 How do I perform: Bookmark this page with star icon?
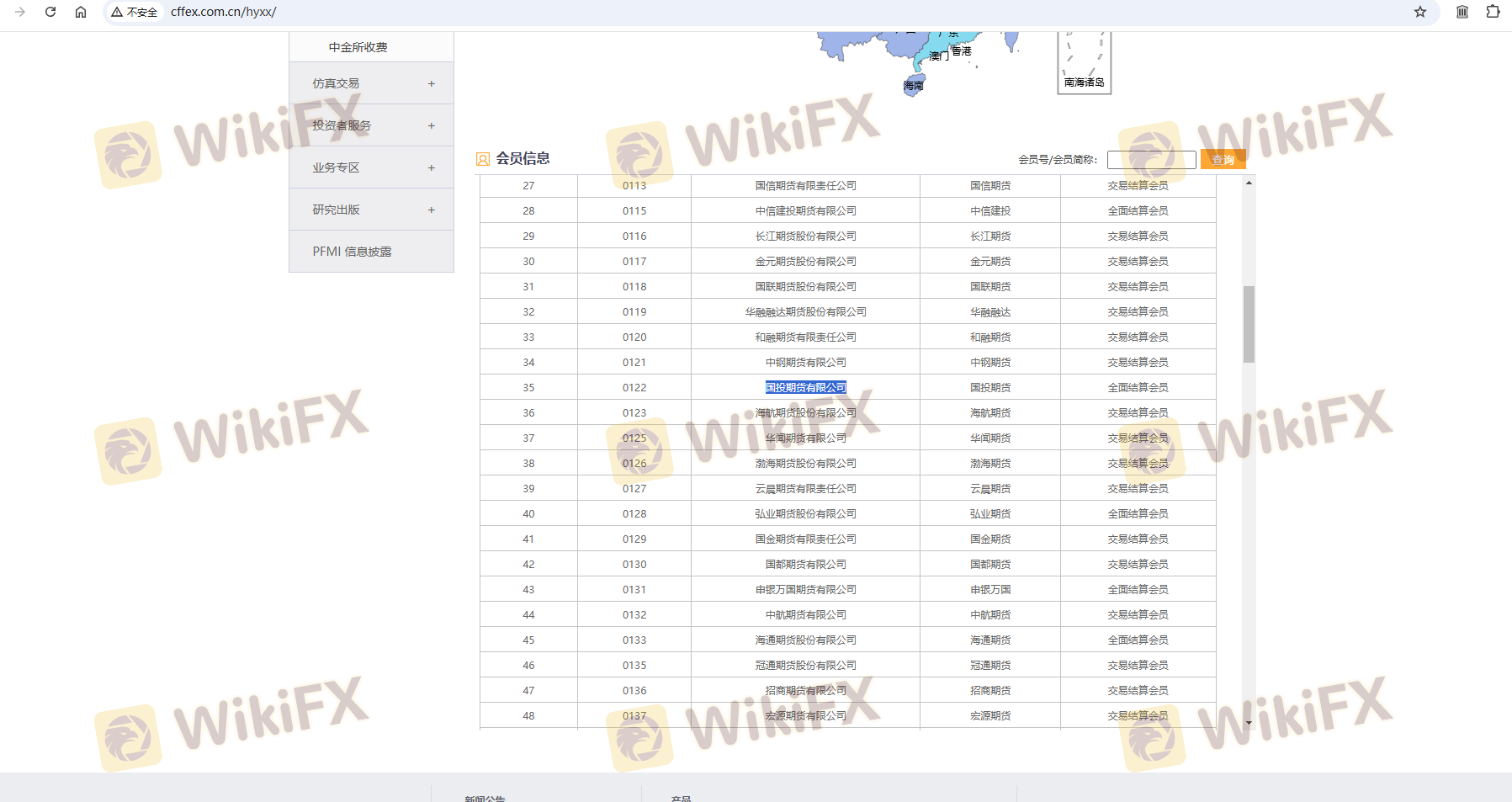pos(1420,12)
